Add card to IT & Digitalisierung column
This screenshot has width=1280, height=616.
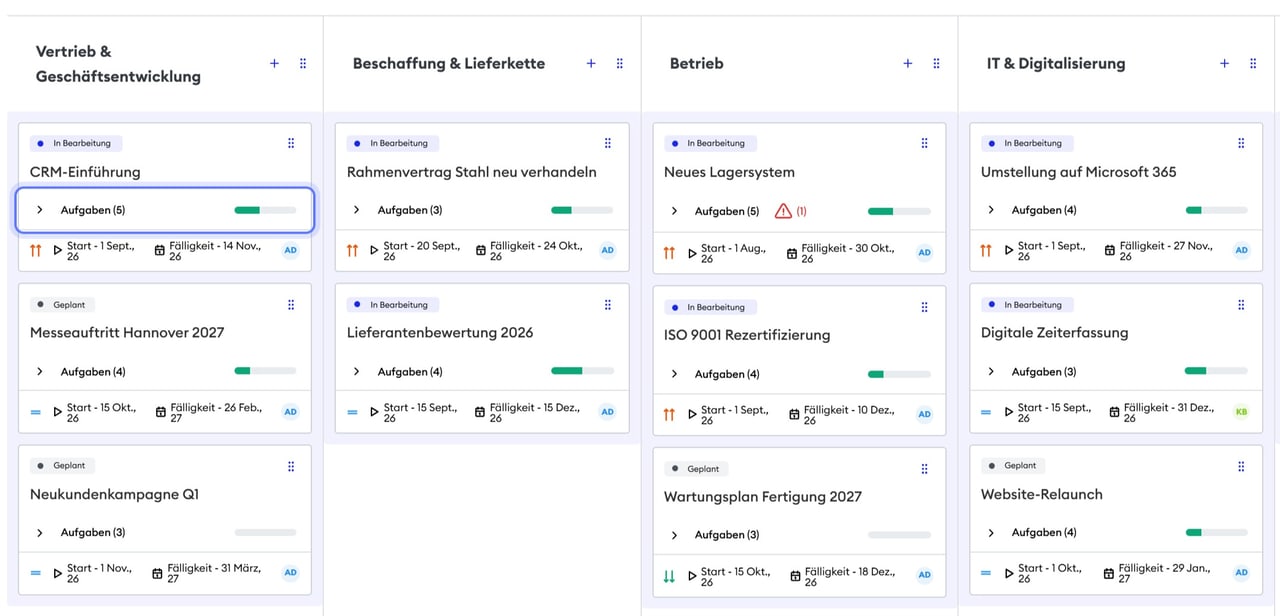[x=1224, y=63]
